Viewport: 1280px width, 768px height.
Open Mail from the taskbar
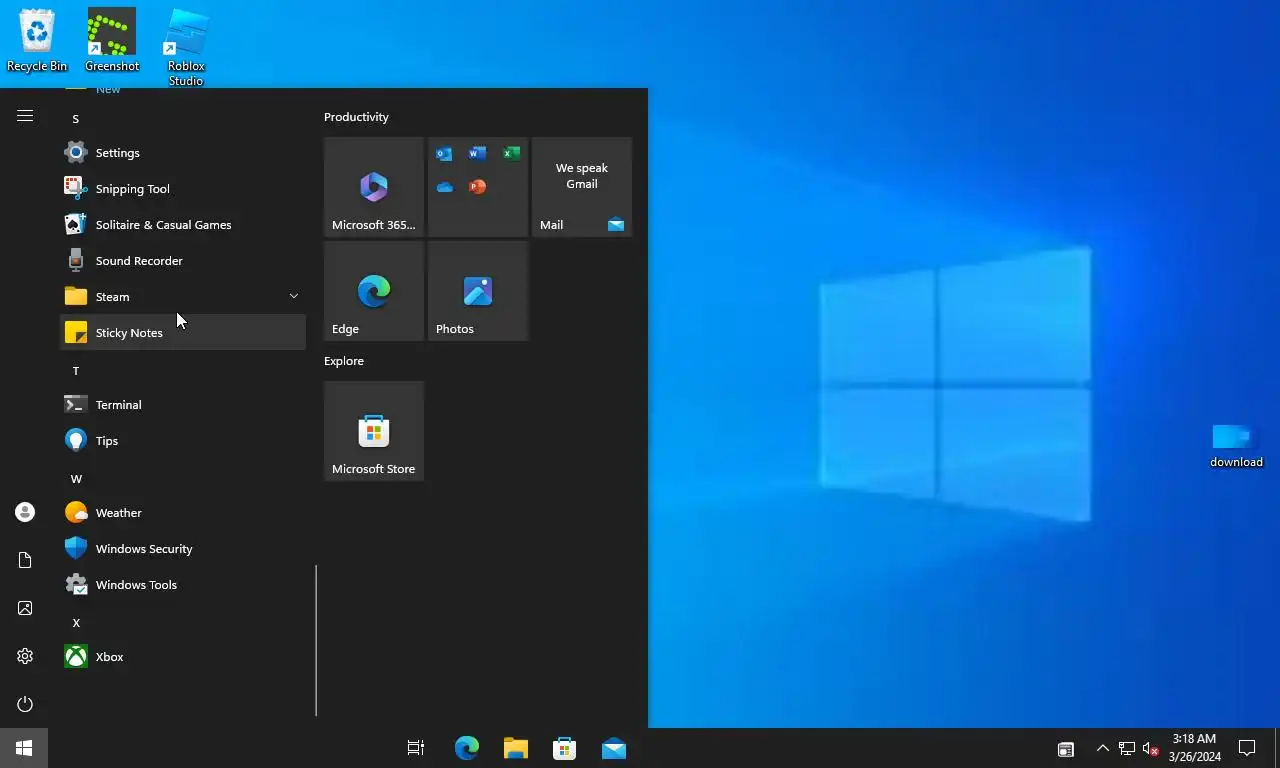pos(614,748)
